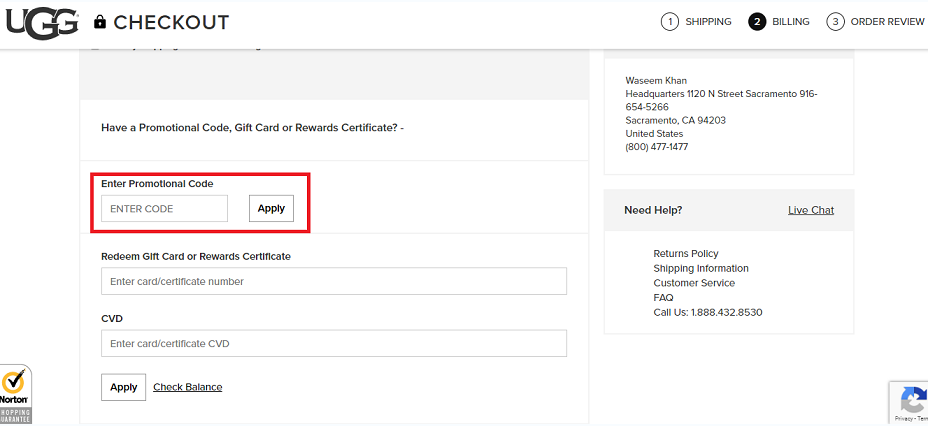Click the Redeem Gift Card or Rewards Certificate label
This screenshot has width=928, height=426.
[196, 256]
